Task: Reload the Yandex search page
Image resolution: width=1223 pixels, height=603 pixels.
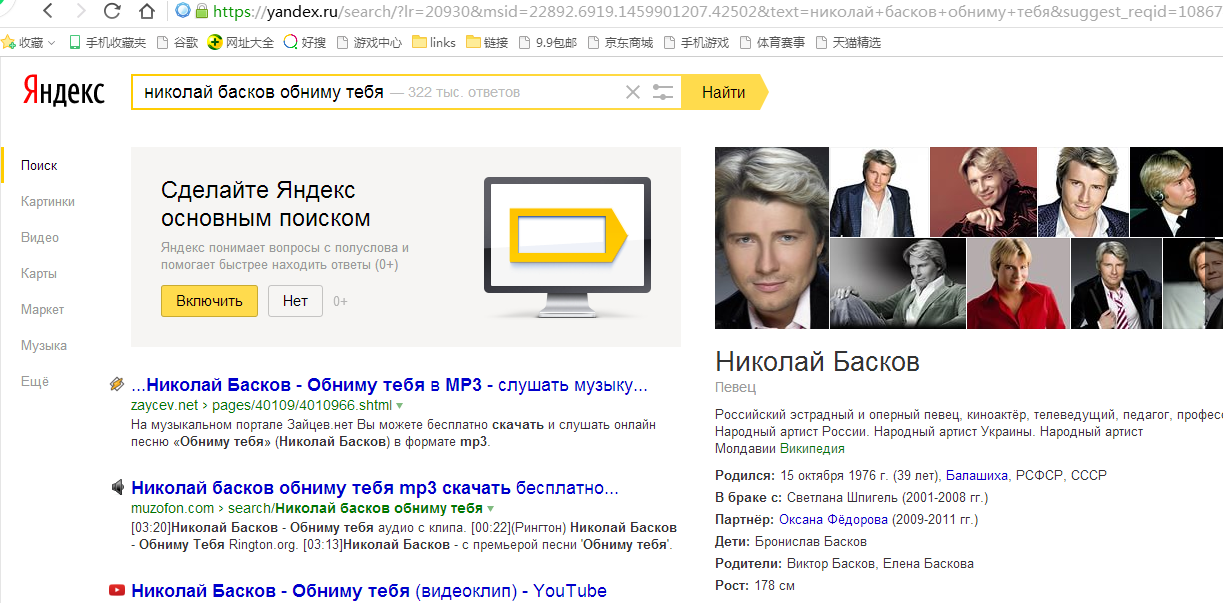Action: click(x=112, y=12)
